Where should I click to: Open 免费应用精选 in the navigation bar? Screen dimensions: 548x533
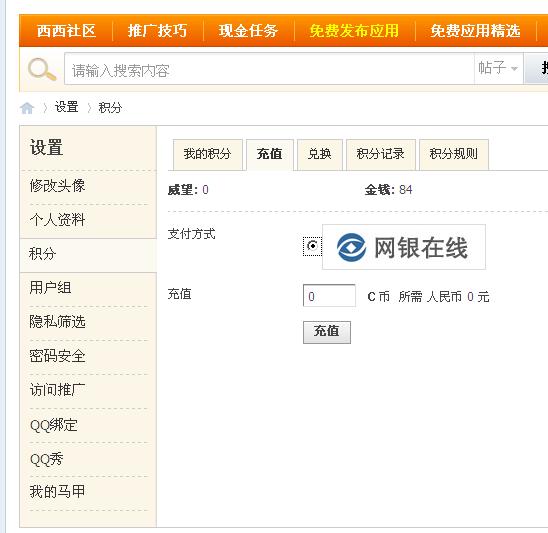476,31
